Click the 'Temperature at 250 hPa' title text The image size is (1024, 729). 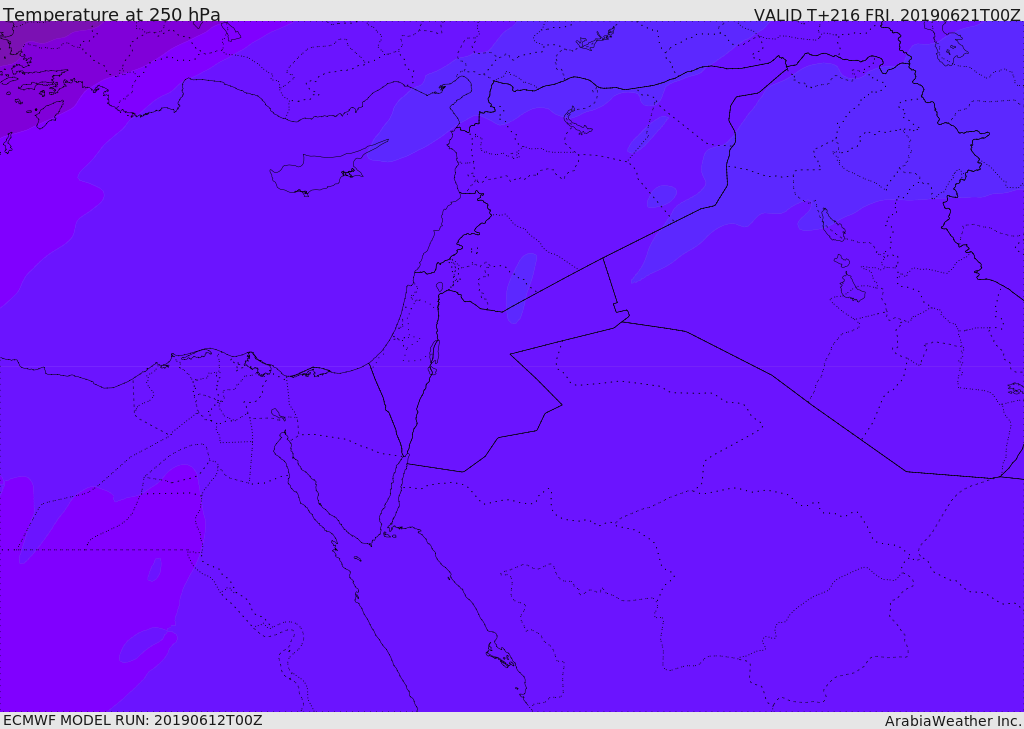112,14
